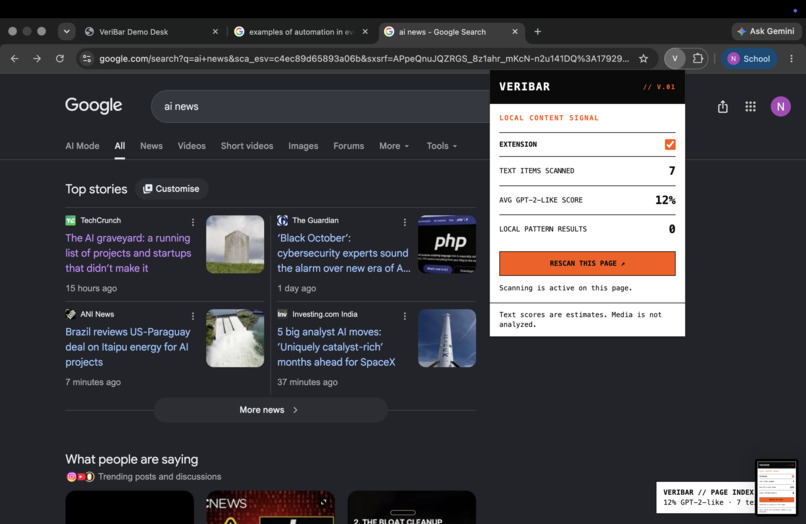Open options menu for Investing.com India story

click(405, 316)
